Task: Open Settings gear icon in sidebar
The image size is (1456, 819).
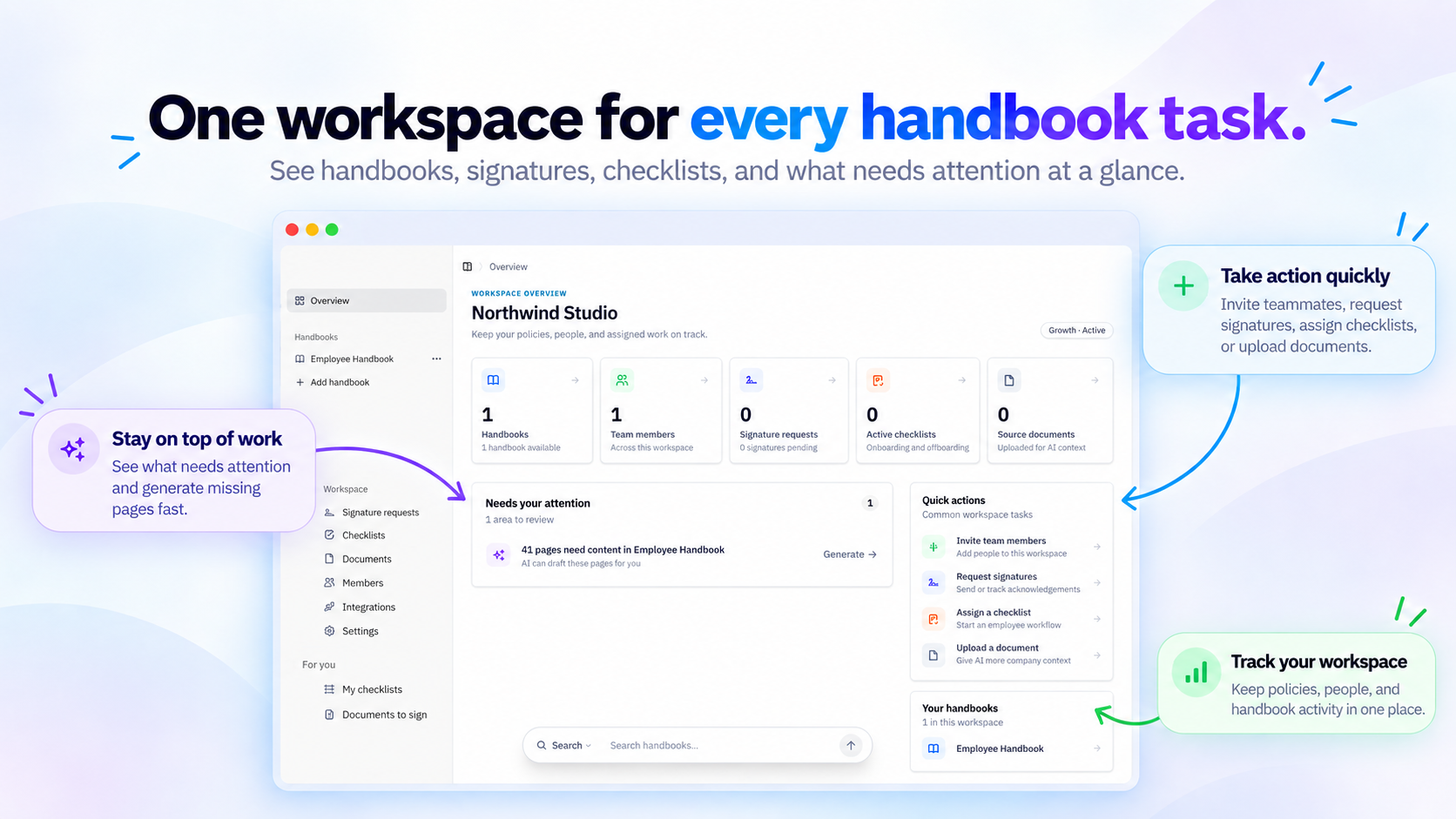Action: click(329, 631)
